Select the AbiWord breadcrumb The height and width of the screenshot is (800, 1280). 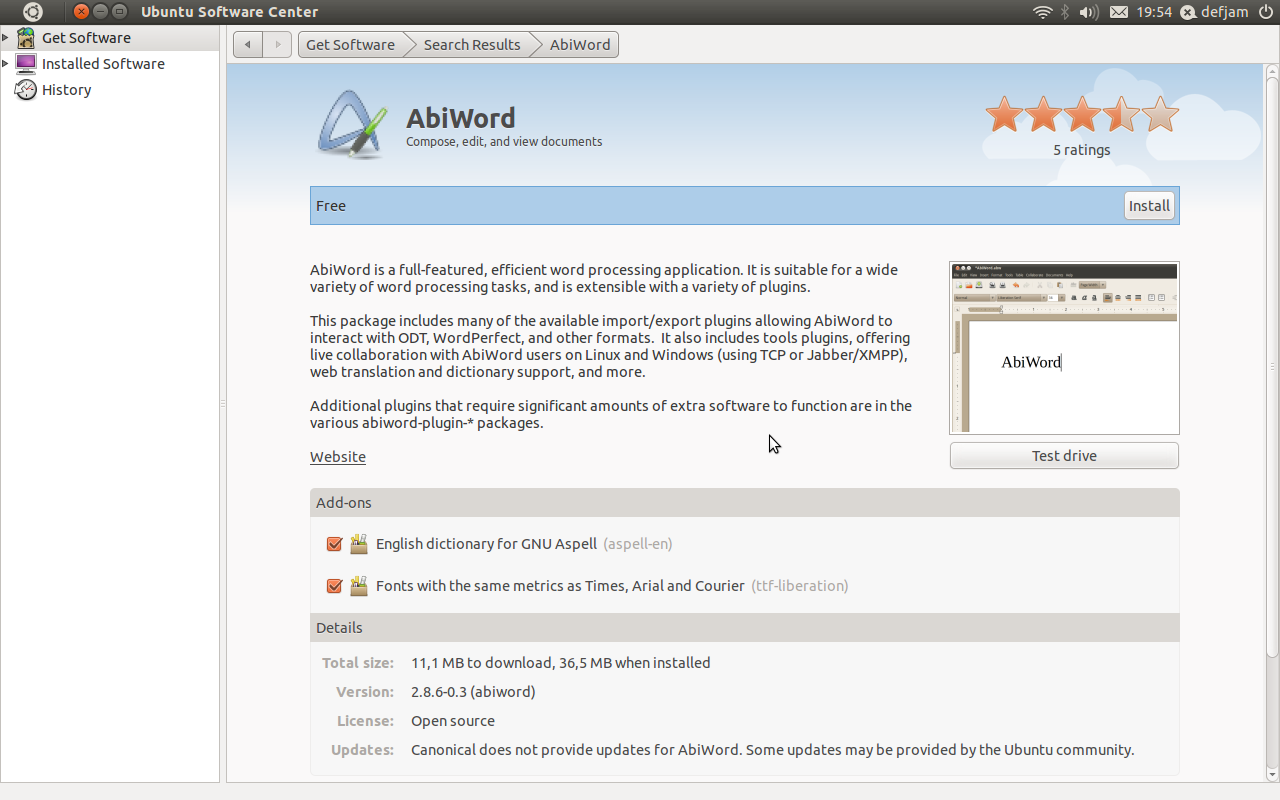click(580, 45)
